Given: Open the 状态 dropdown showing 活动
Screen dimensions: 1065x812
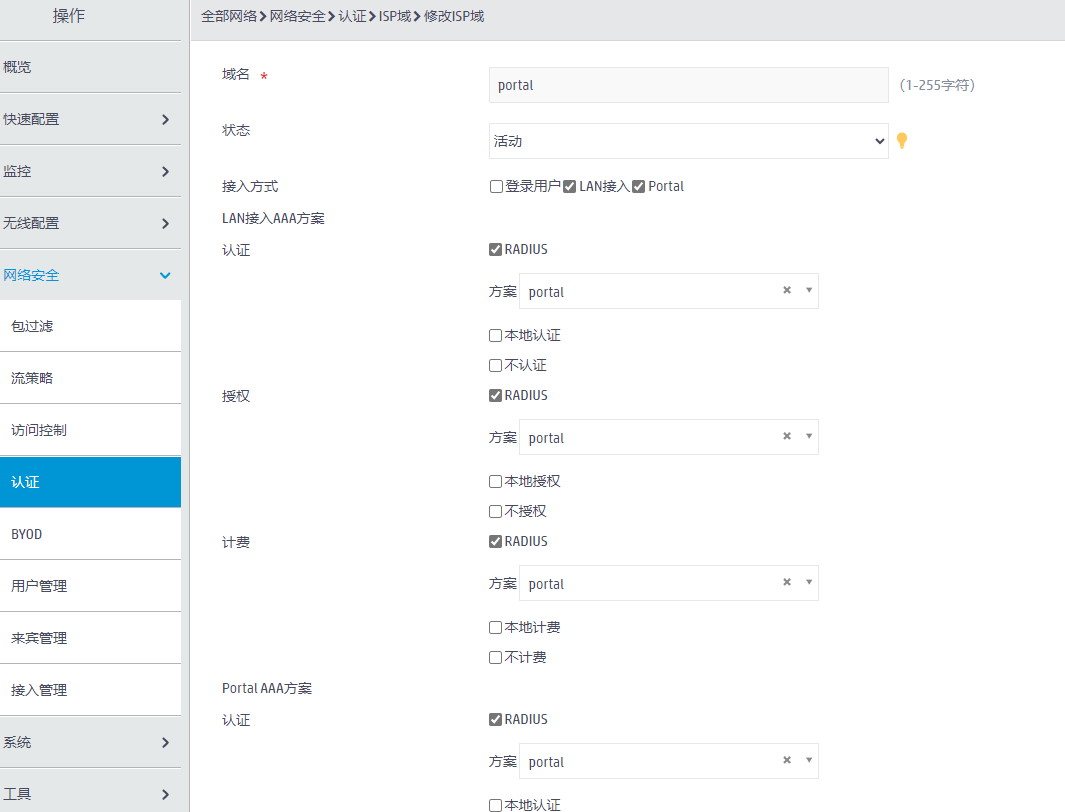Looking at the screenshot, I should [688, 141].
